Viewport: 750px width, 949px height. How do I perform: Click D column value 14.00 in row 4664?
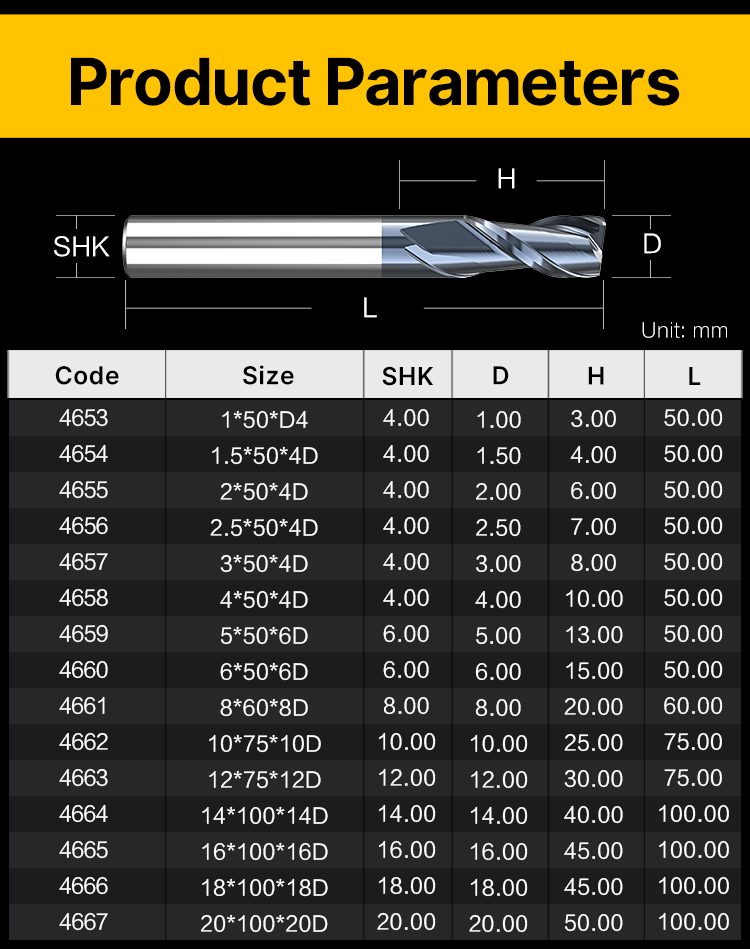click(499, 815)
